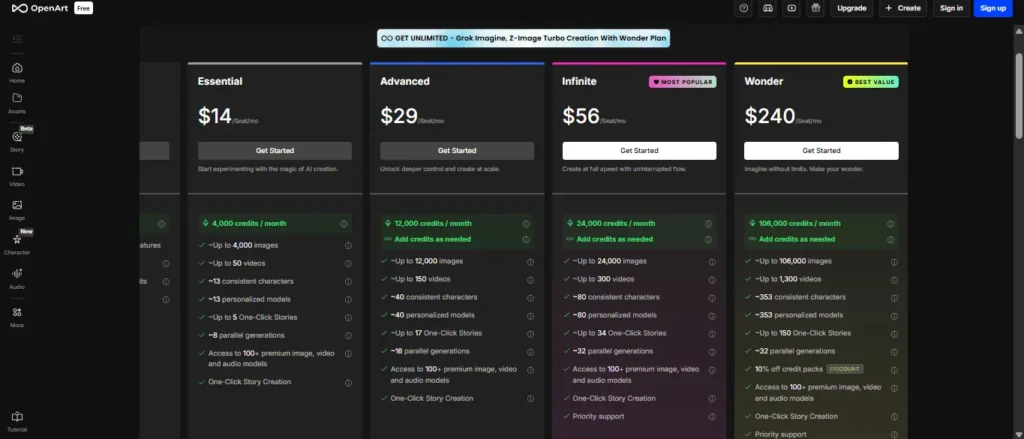Click "Start experimenting with the magic of AI creation."
Screen dimensions: 1024x439
tap(268, 169)
